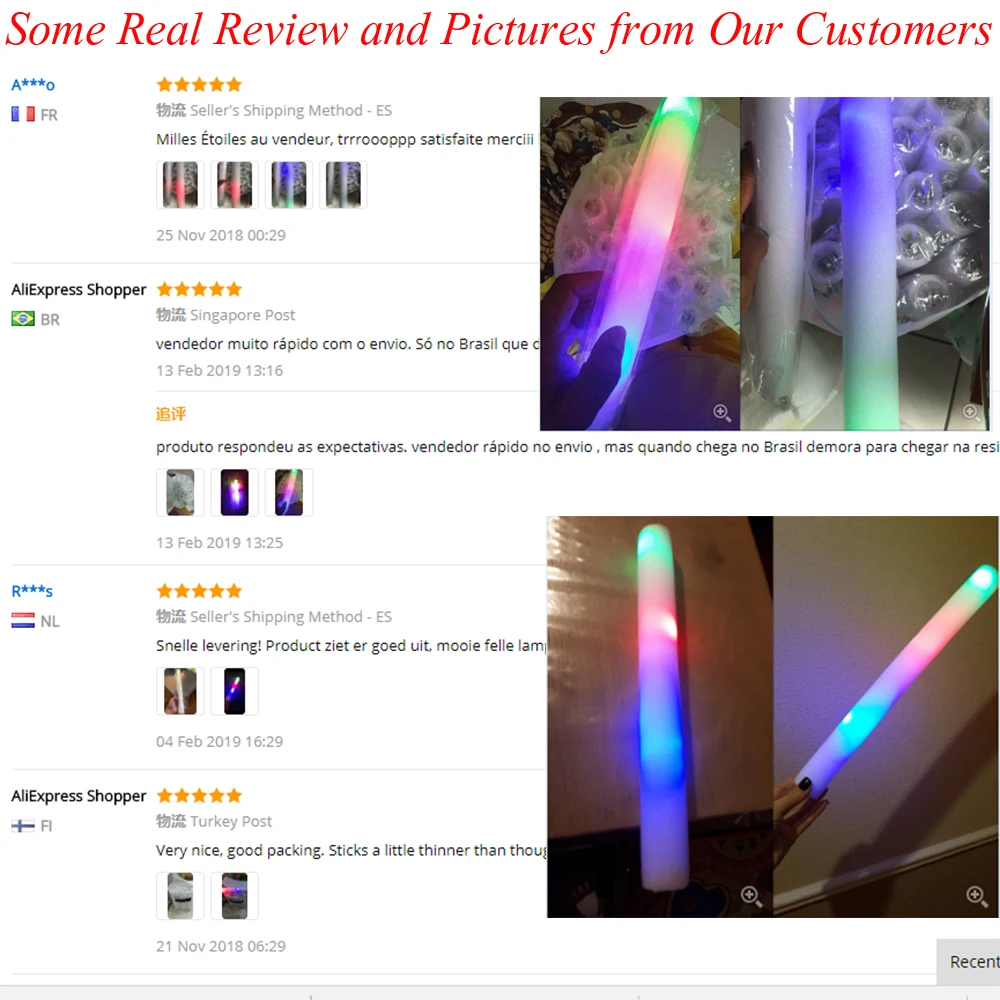This screenshot has height=1000, width=1000.
Task: Open second thumbnail in Finland review
Action: [x=235, y=896]
